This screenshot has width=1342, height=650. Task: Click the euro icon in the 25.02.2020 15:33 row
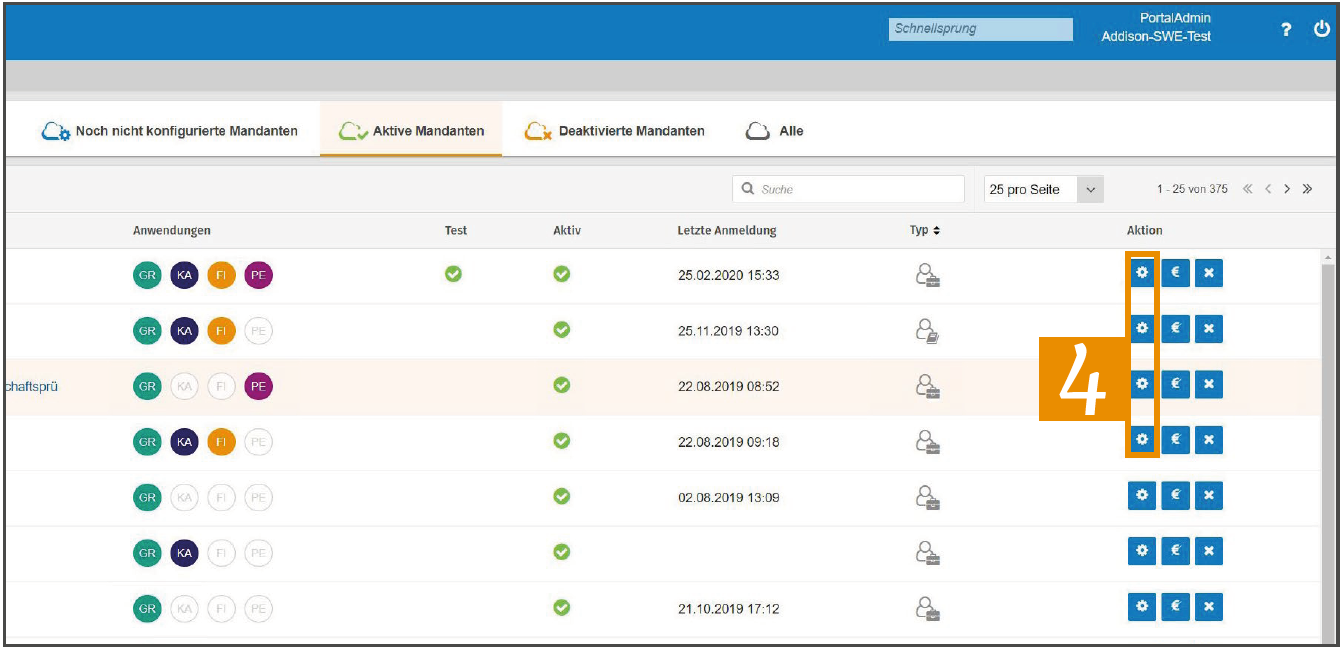point(1176,273)
